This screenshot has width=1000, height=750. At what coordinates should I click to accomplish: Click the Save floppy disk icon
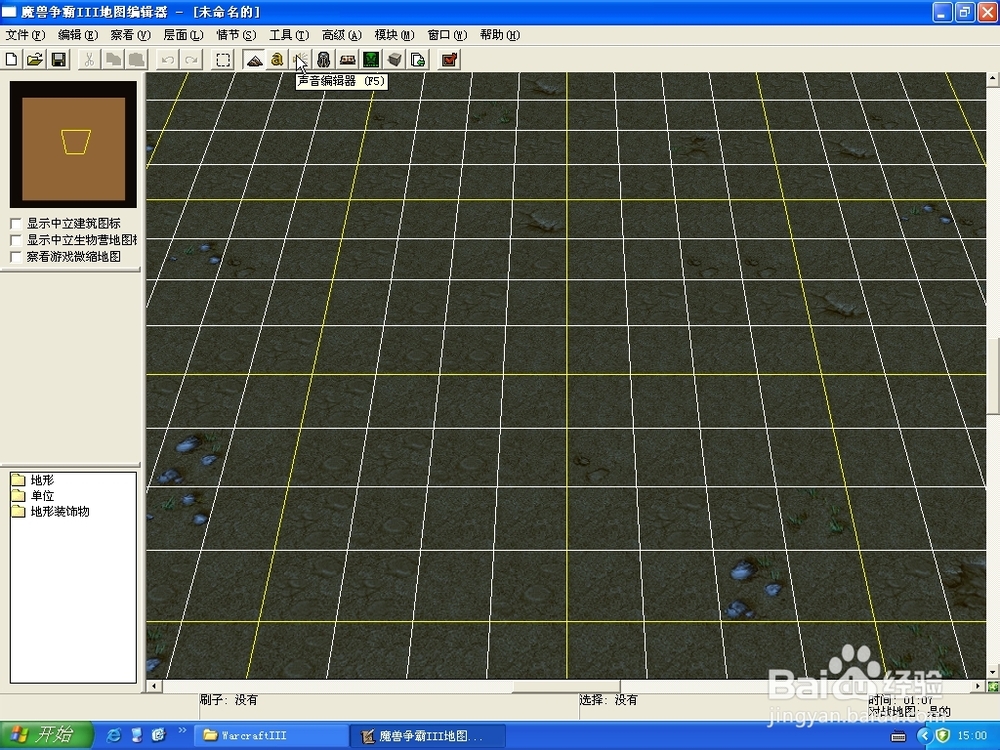(x=59, y=60)
